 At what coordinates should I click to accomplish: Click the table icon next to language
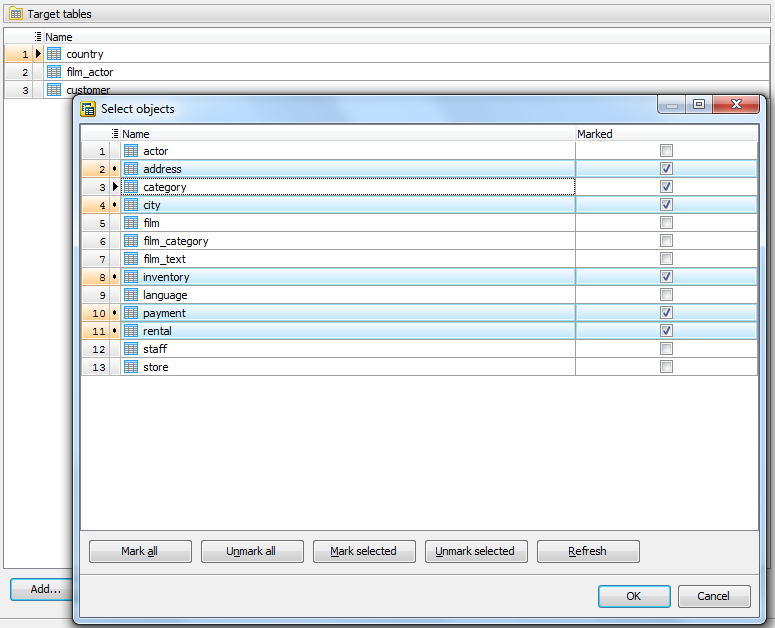tap(131, 295)
